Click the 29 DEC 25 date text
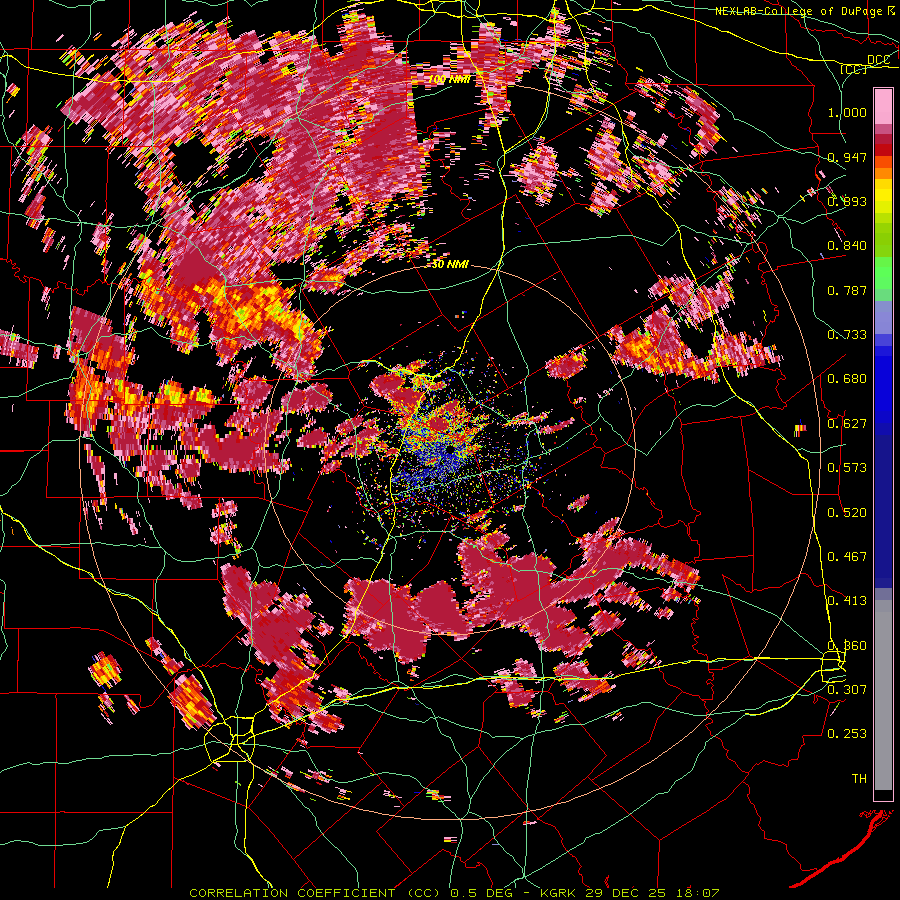The image size is (900, 900). pos(626,893)
